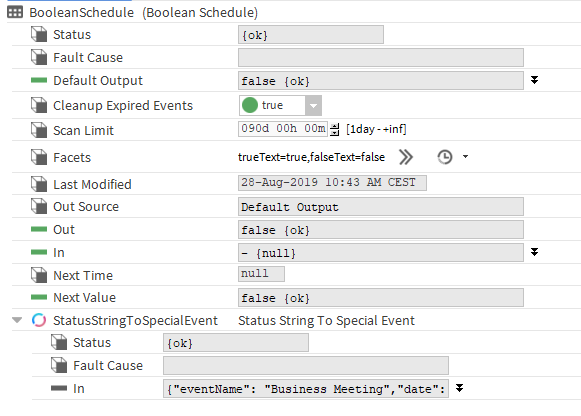Image resolution: width=581 pixels, height=416 pixels.
Task: Open the small dropdown arrow beside the clock
Action: (465, 157)
